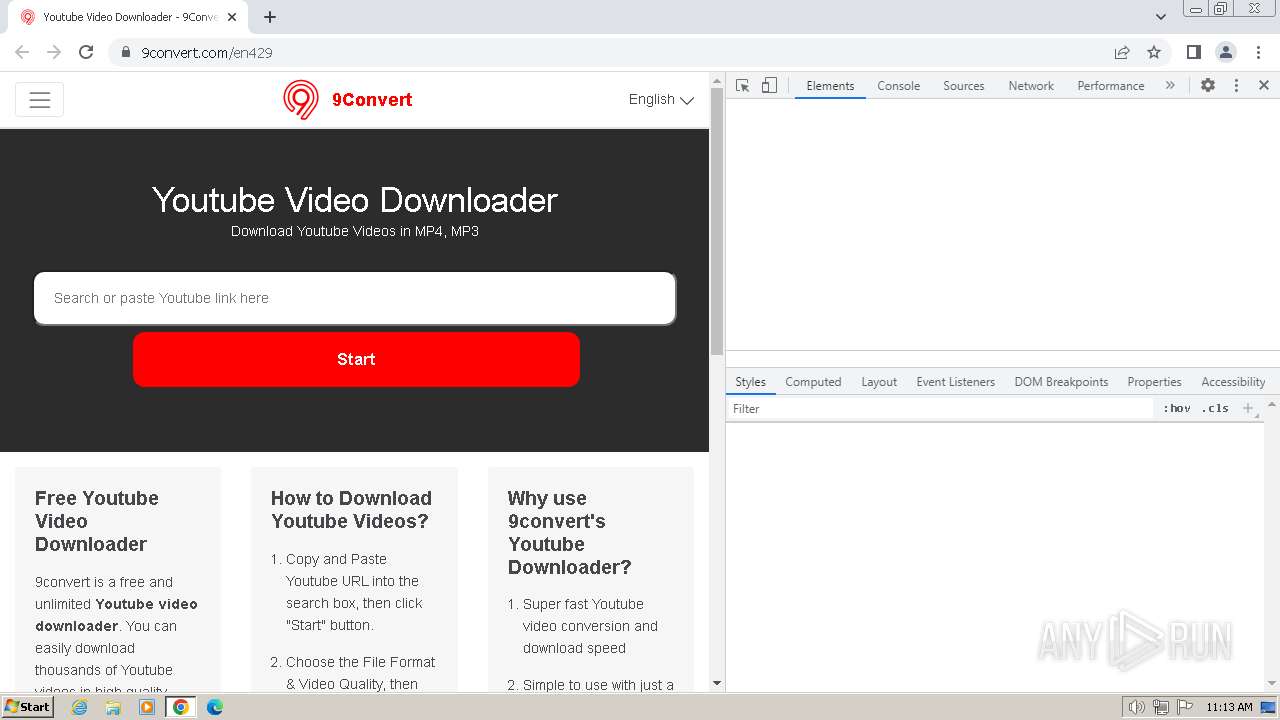
Task: Click the red Start button
Action: pos(356,359)
